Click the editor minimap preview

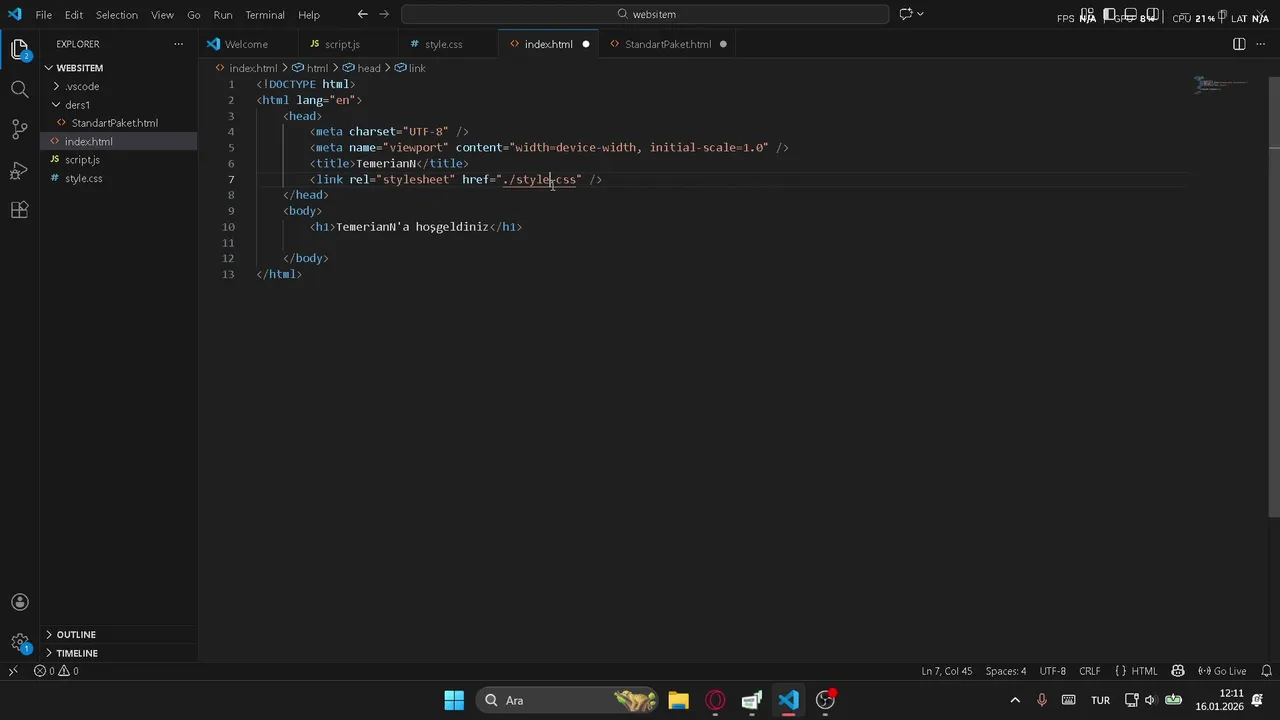(1221, 84)
